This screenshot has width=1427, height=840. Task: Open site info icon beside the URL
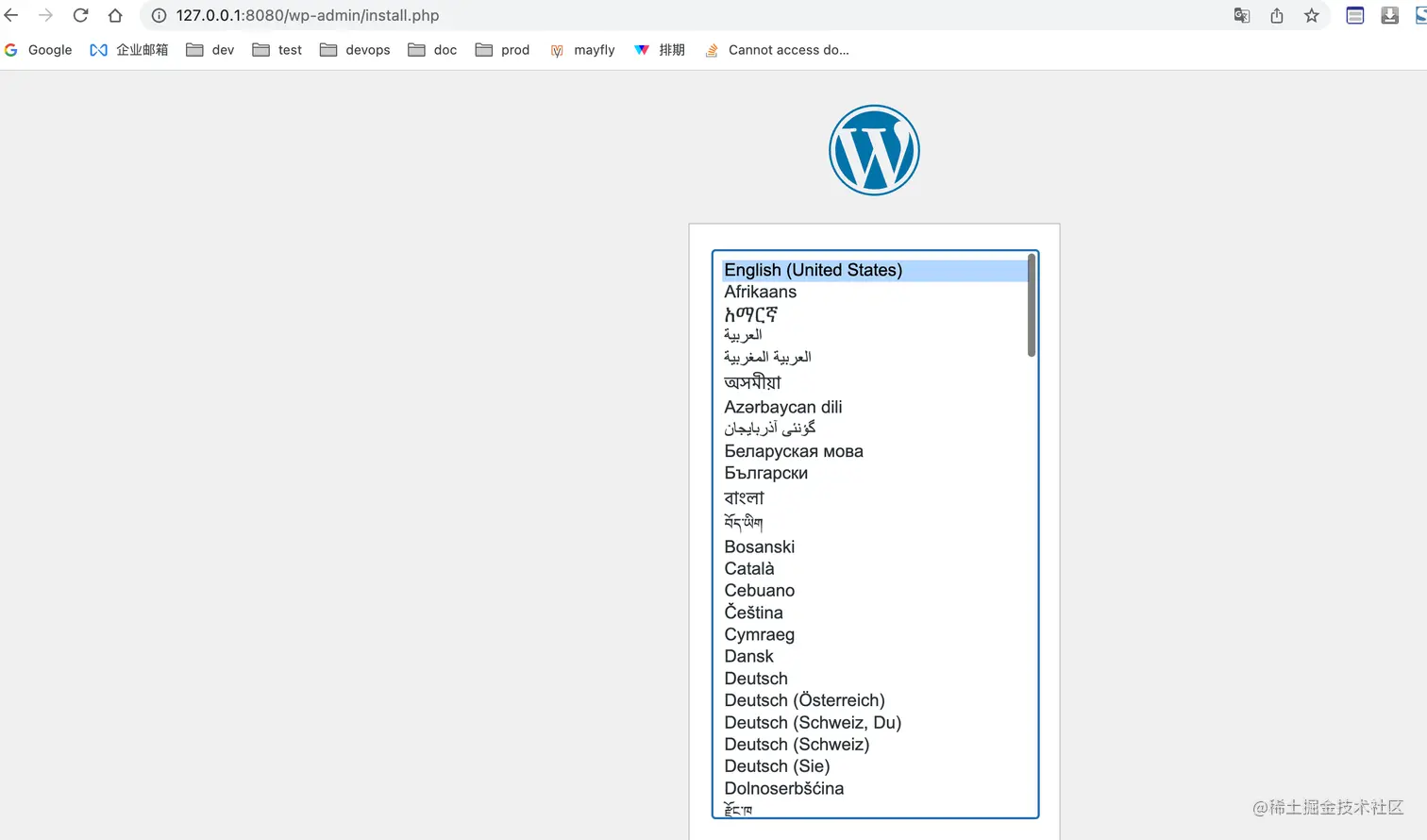point(159,15)
